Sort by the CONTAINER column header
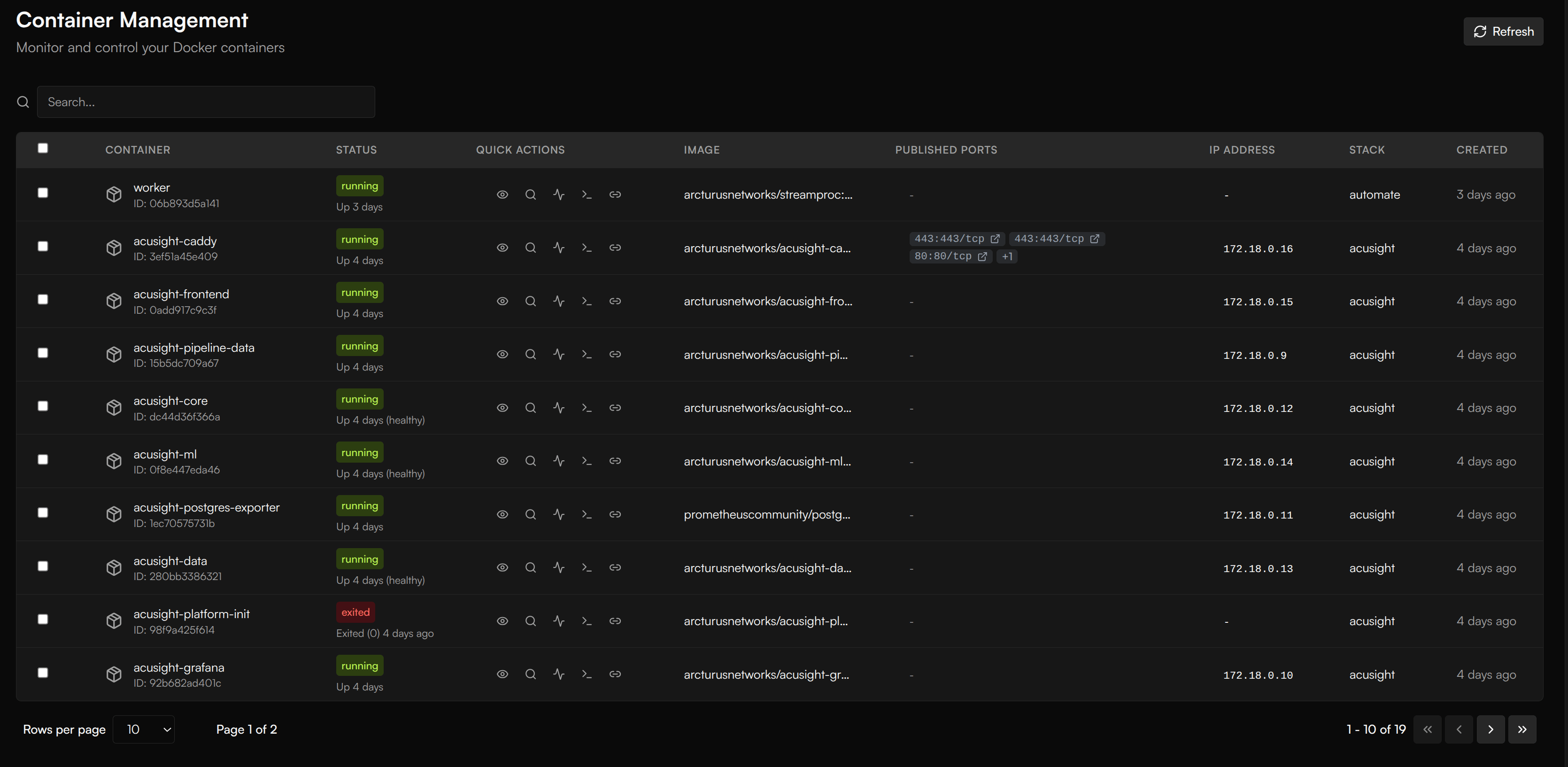The image size is (1568, 767). [x=138, y=150]
